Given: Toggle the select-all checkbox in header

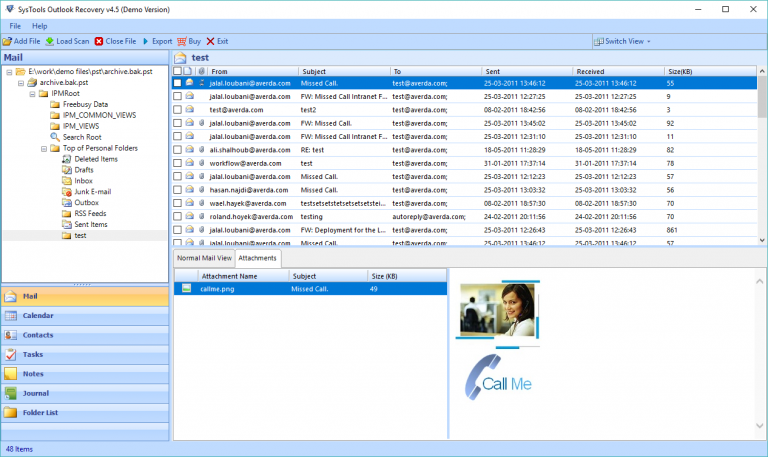Looking at the screenshot, I should click(178, 72).
